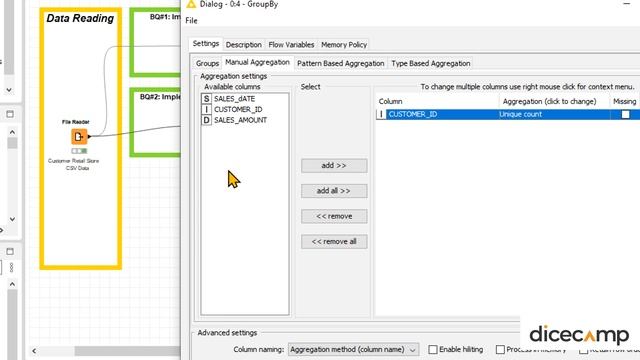Image resolution: width=640 pixels, height=360 pixels.
Task: Click the Customer Retail Store CSV Data label
Action: click(x=74, y=164)
